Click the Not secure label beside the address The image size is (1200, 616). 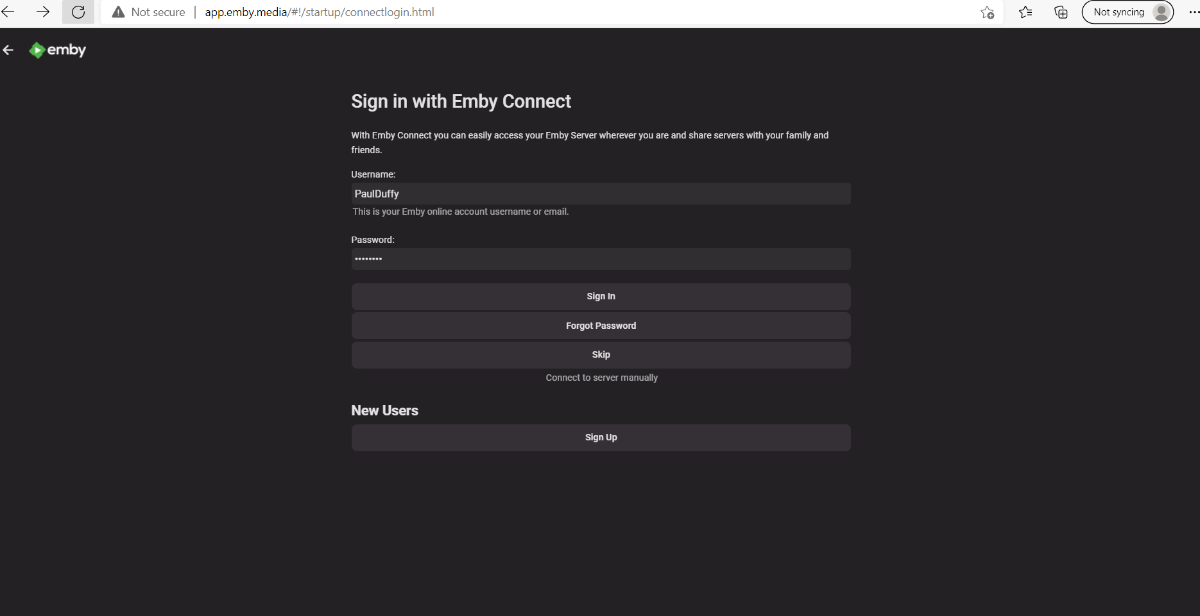tap(158, 12)
